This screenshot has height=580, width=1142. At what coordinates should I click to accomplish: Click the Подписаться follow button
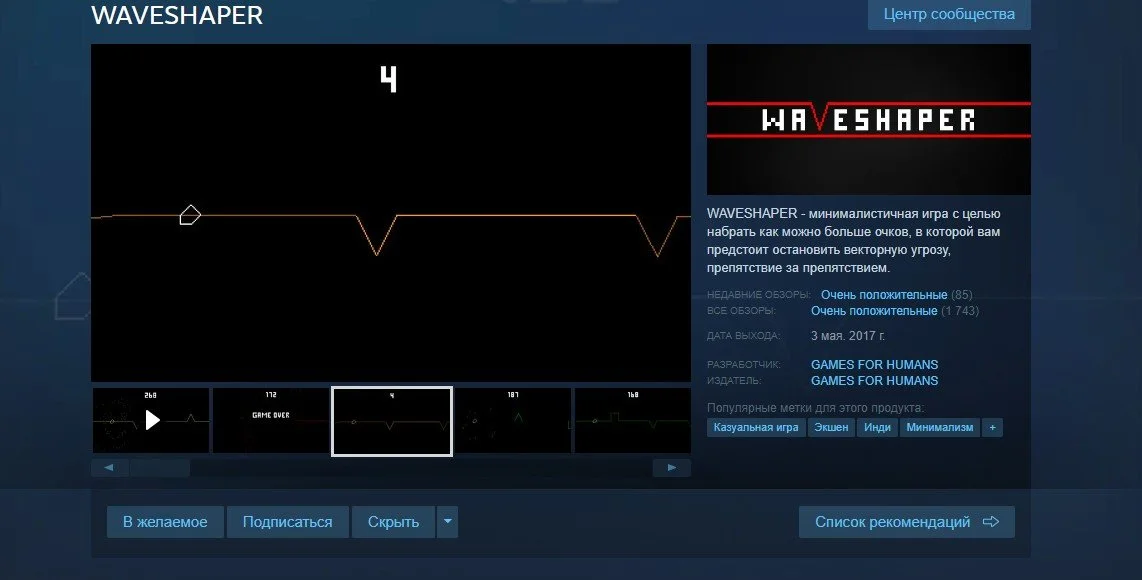pos(288,522)
